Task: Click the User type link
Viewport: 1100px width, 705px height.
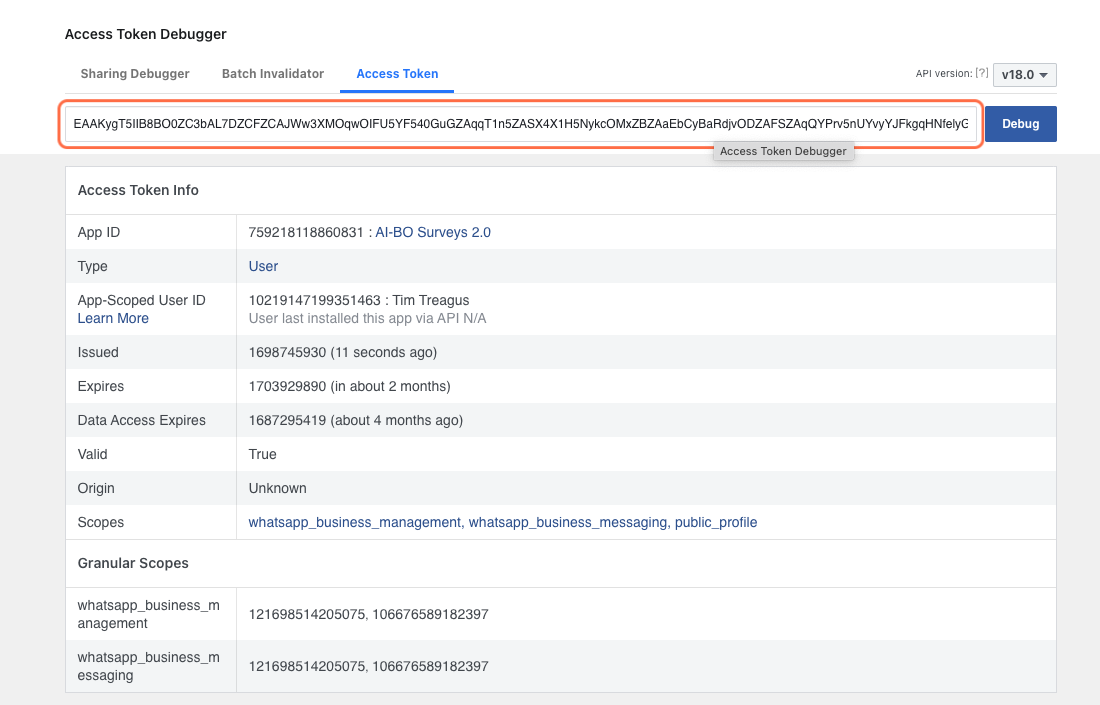Action: tap(262, 266)
